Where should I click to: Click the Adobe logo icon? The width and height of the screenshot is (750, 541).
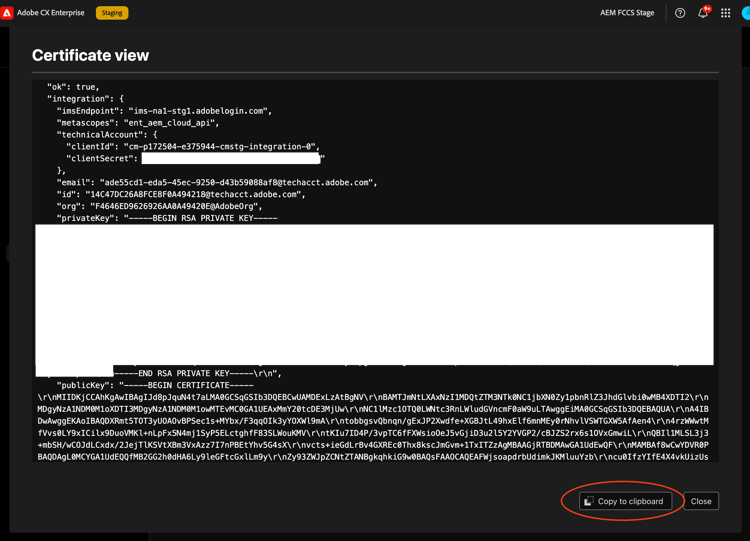pyautogui.click(x=6, y=13)
